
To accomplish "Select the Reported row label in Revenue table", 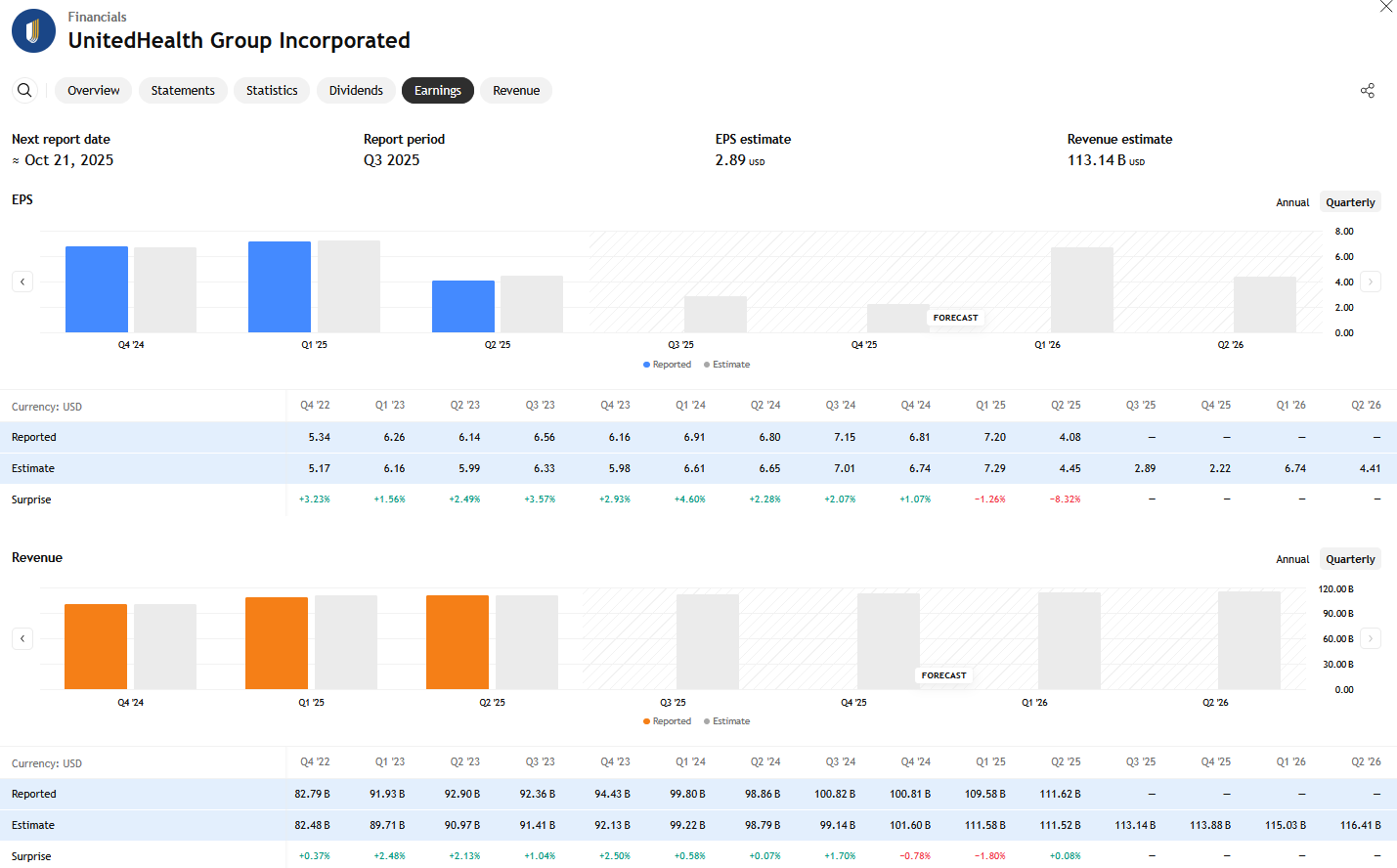I will [x=34, y=794].
